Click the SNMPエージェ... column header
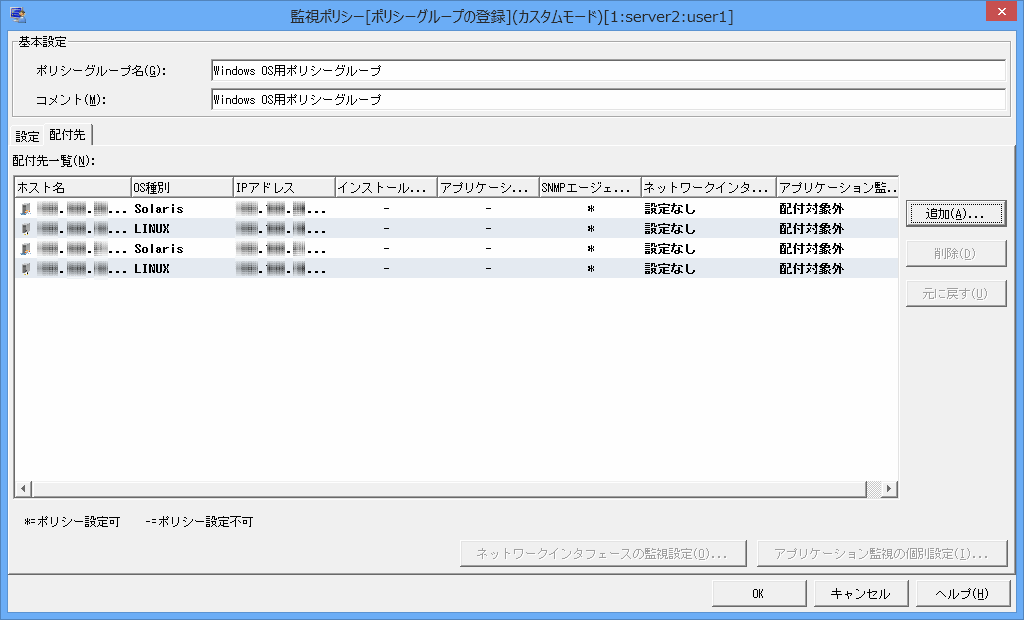 coord(589,188)
